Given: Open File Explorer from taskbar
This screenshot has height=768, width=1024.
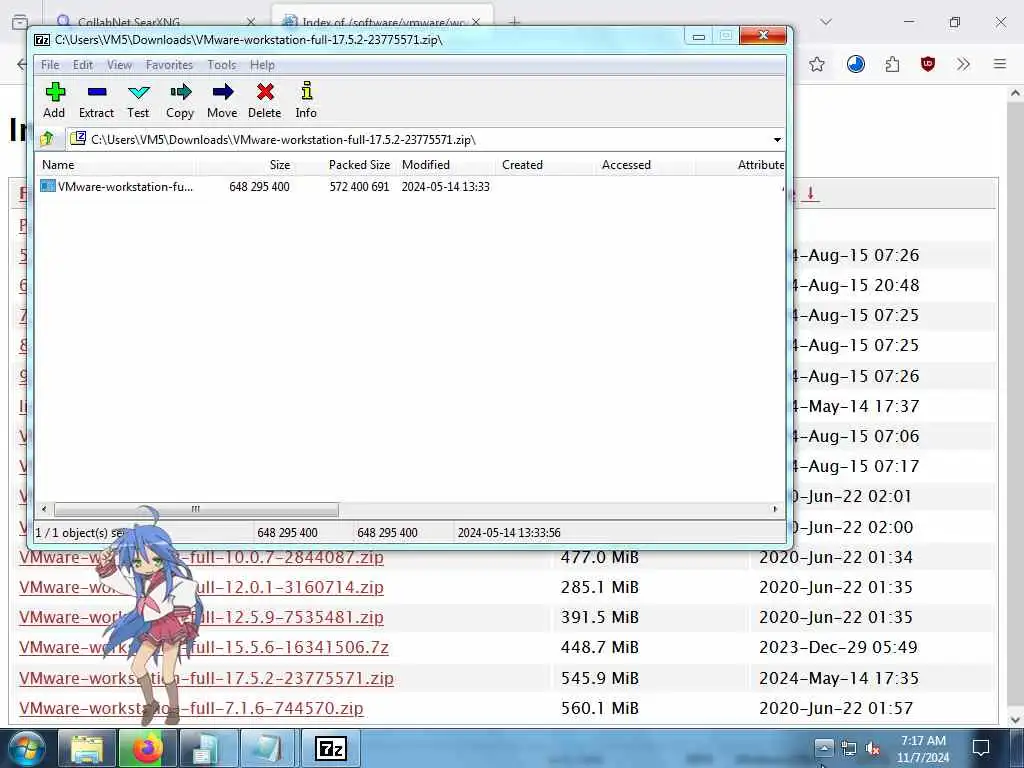Looking at the screenshot, I should click(x=87, y=748).
